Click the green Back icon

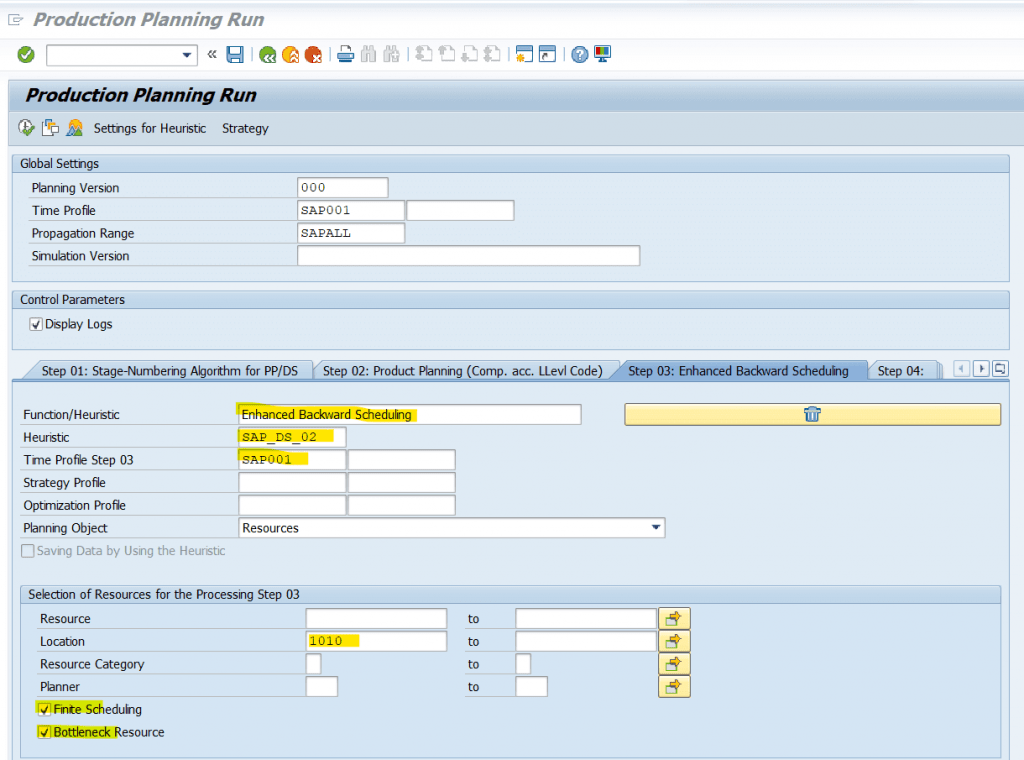267,55
